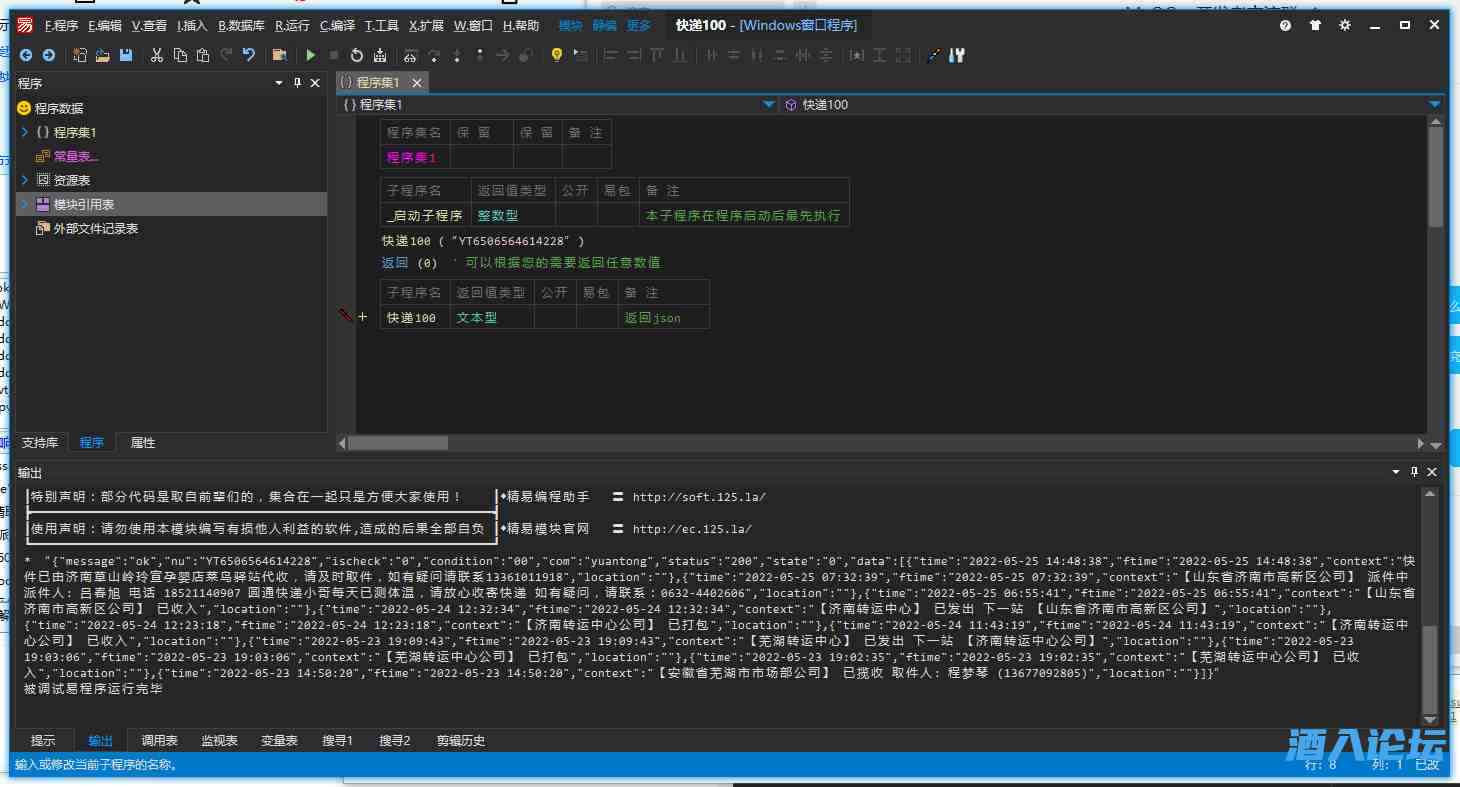This screenshot has height=787, width=1460.
Task: Toggle pin on the 程序 panel
Action: click(297, 84)
